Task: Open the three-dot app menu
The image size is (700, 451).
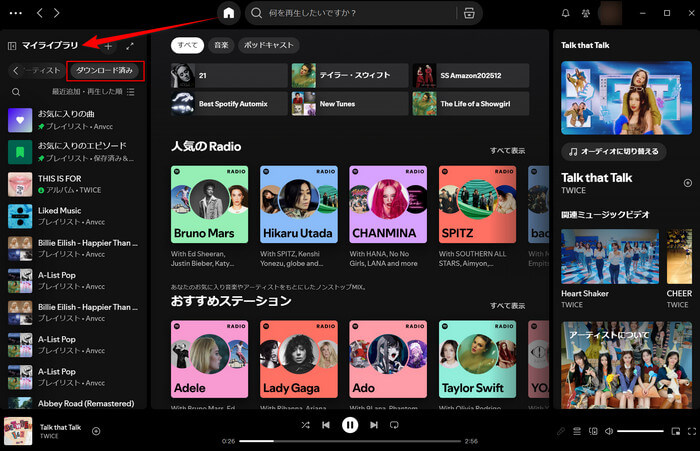Action: 16,13
